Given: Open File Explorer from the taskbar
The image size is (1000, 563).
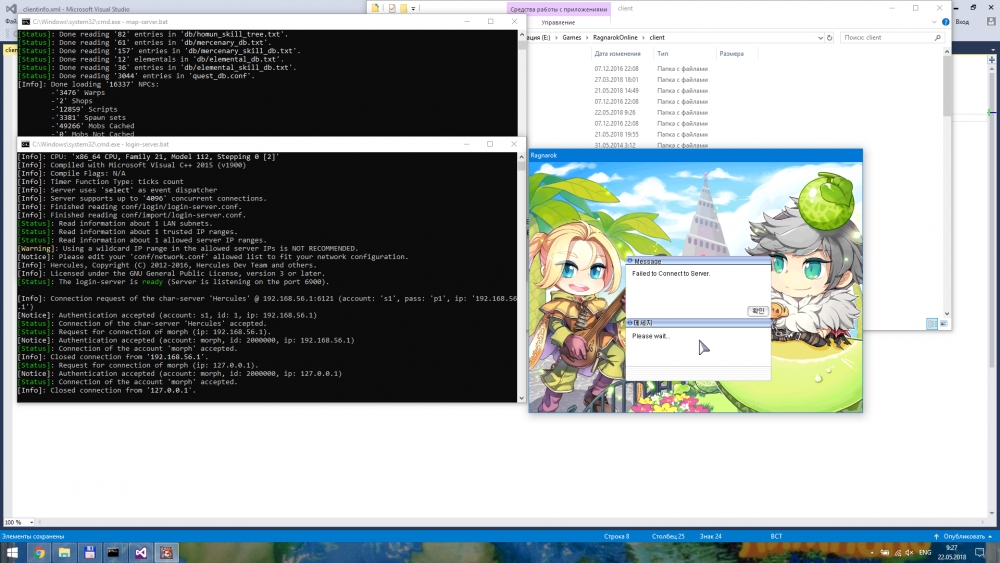Looking at the screenshot, I should pyautogui.click(x=64, y=553).
